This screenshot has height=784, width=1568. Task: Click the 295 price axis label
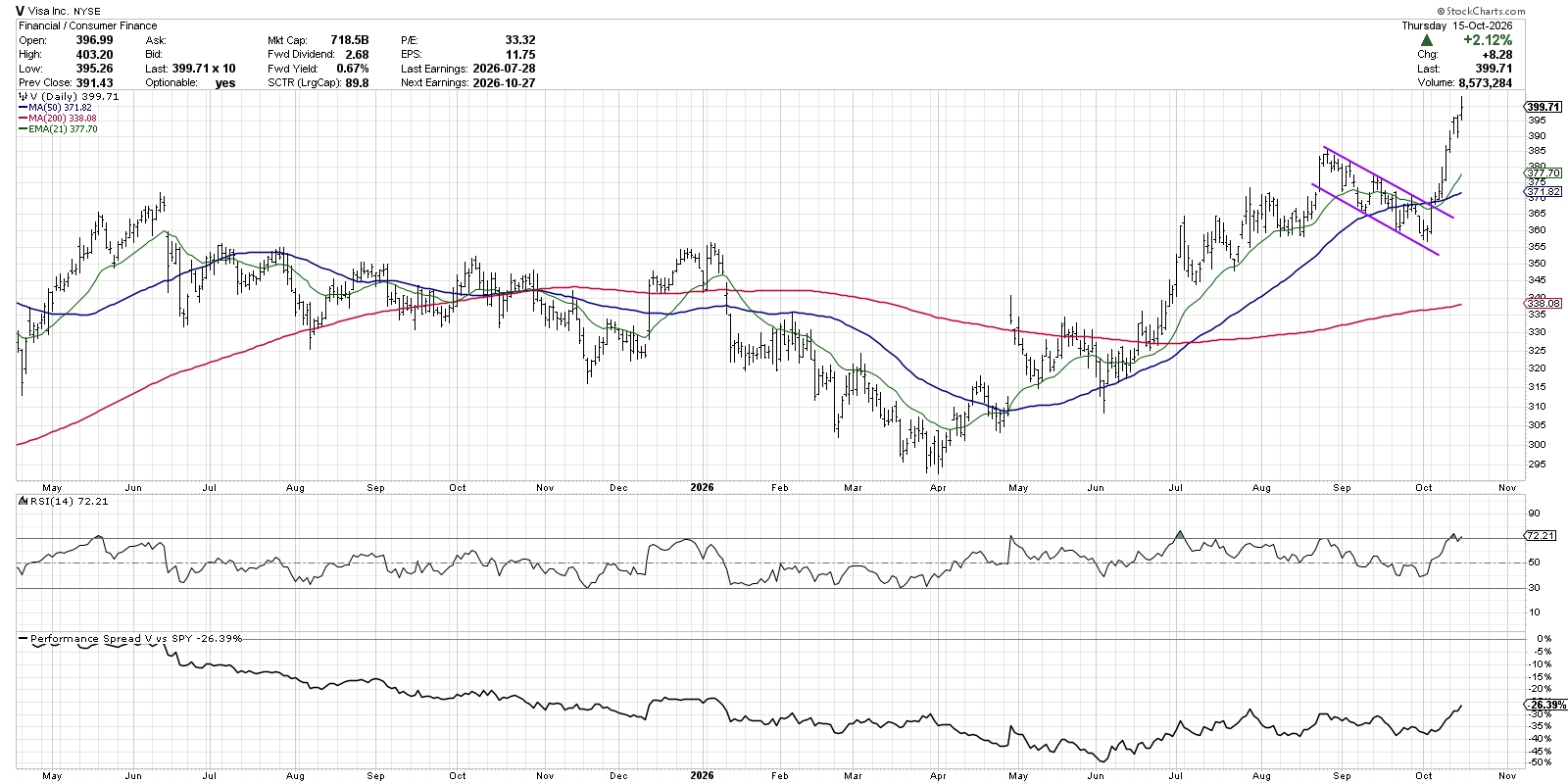coord(1537,464)
